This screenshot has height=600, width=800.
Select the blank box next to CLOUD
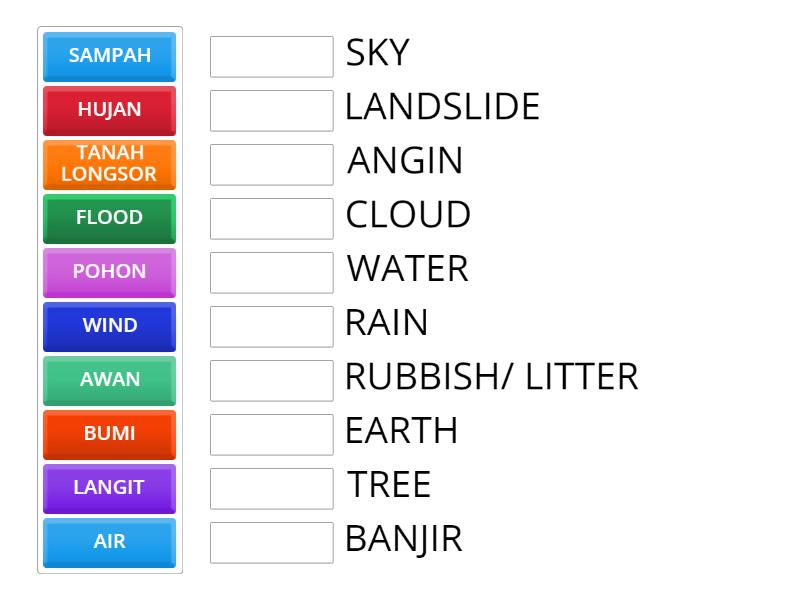click(x=271, y=219)
